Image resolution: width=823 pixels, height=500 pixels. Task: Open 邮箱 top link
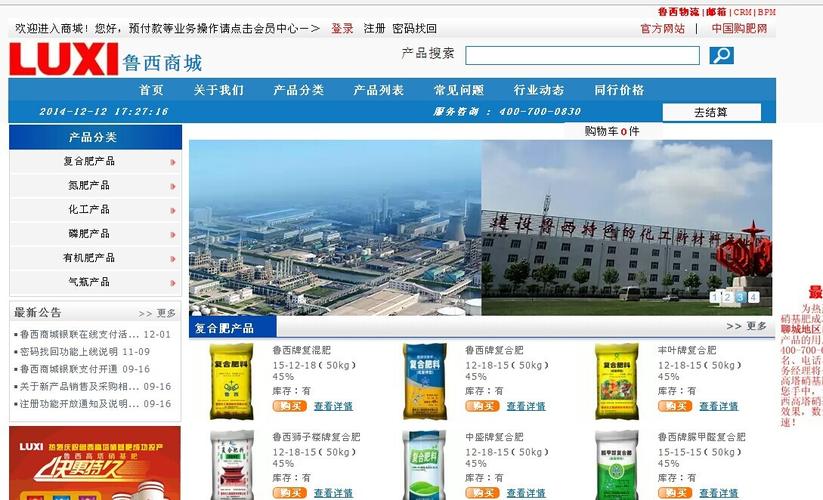716,12
